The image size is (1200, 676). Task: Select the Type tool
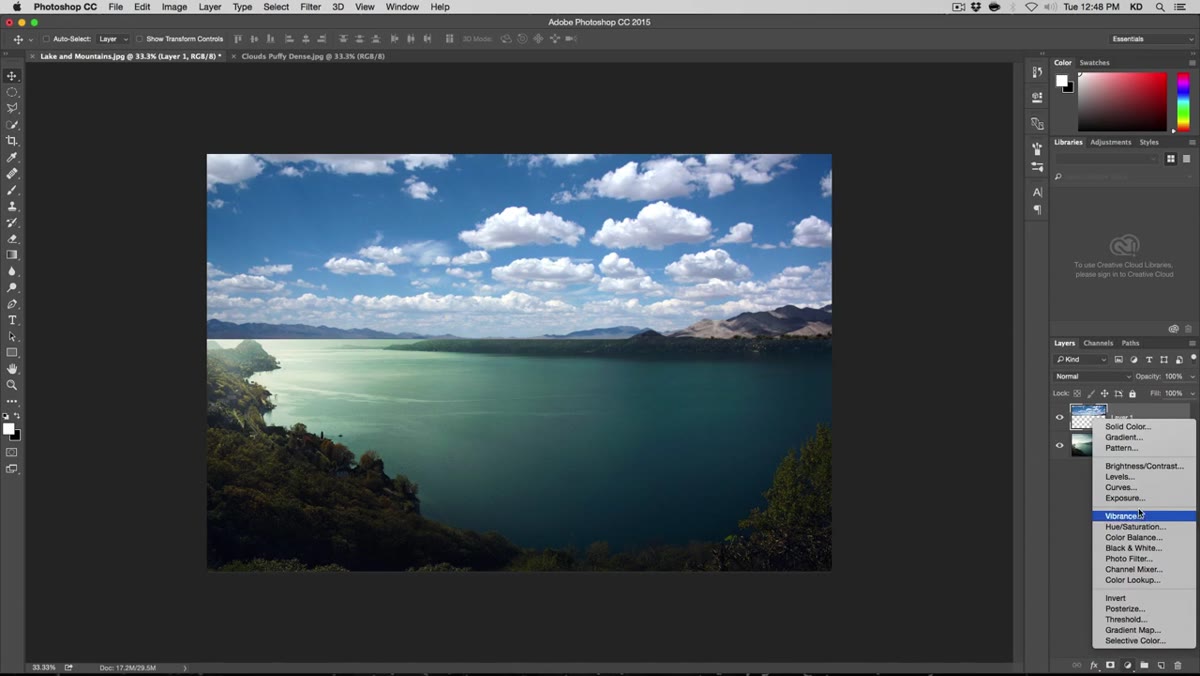12,320
